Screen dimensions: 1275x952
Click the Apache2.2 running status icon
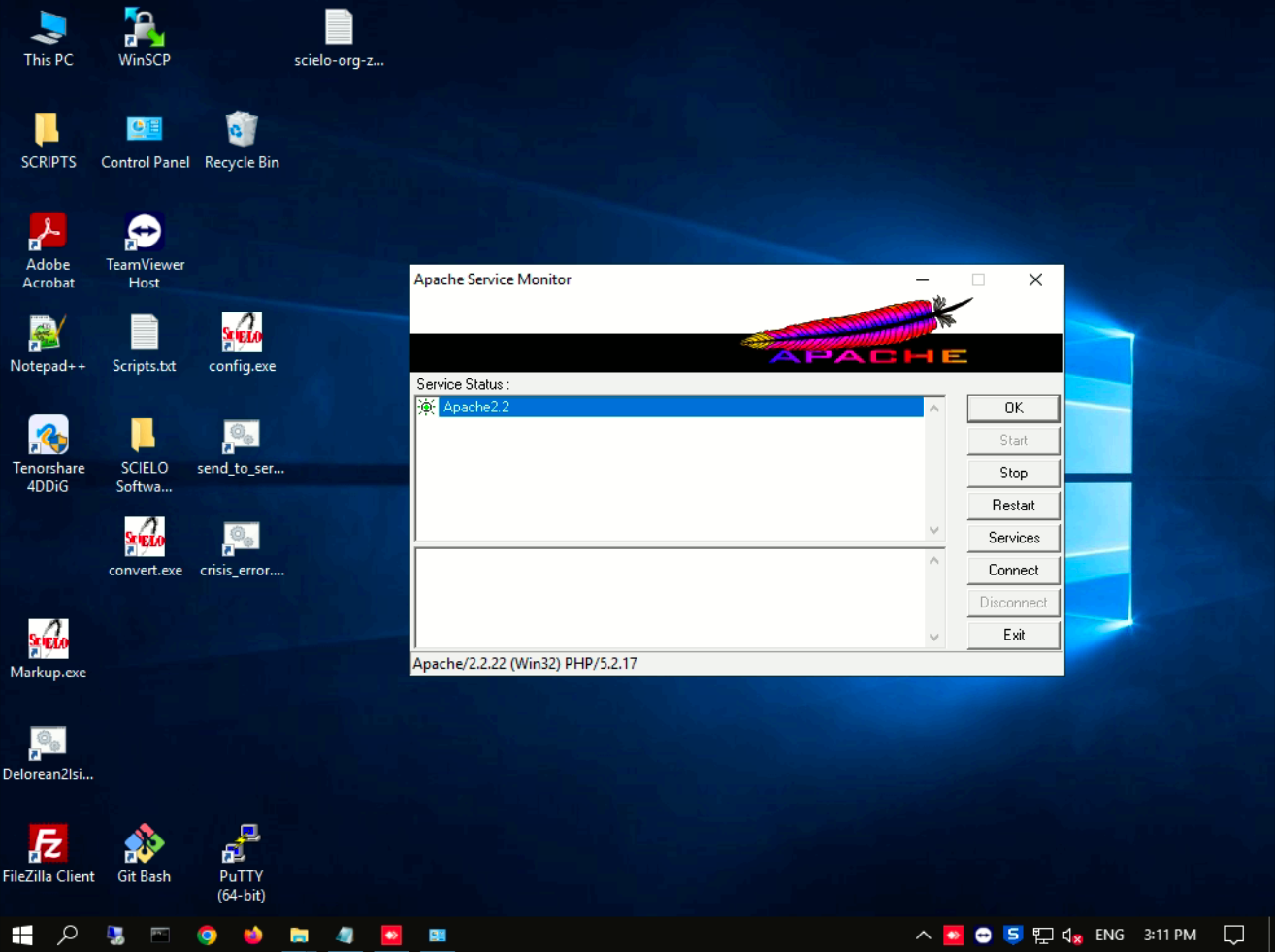coord(427,408)
